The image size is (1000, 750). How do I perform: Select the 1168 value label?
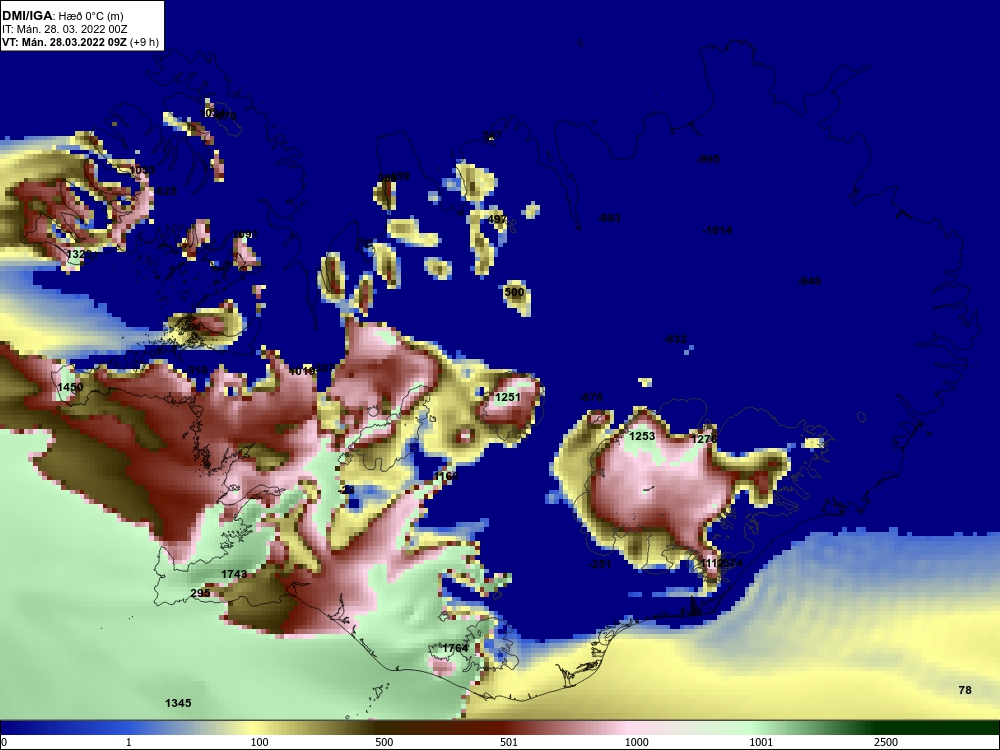click(446, 476)
